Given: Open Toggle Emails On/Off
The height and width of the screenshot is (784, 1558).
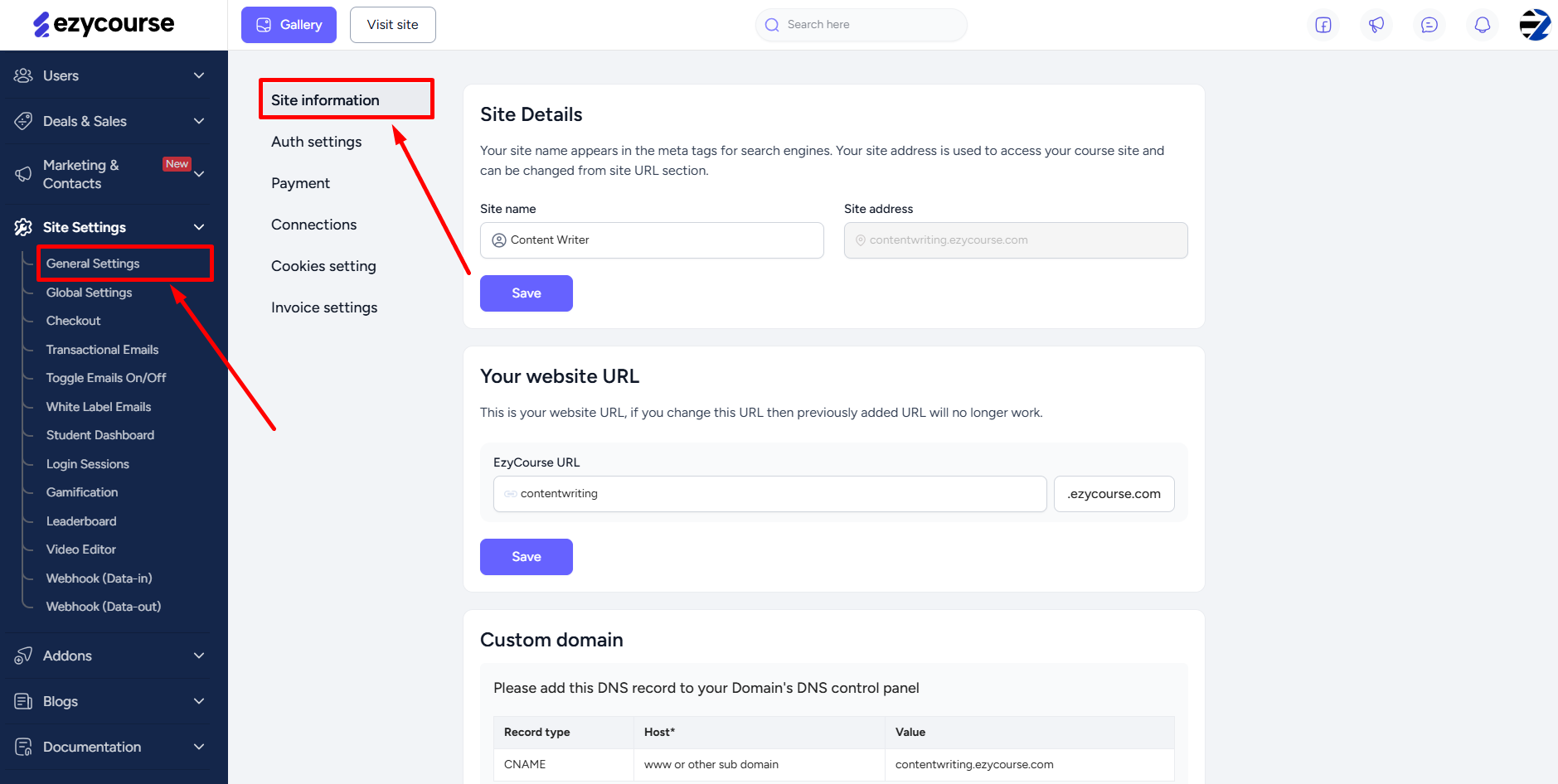Looking at the screenshot, I should [106, 378].
